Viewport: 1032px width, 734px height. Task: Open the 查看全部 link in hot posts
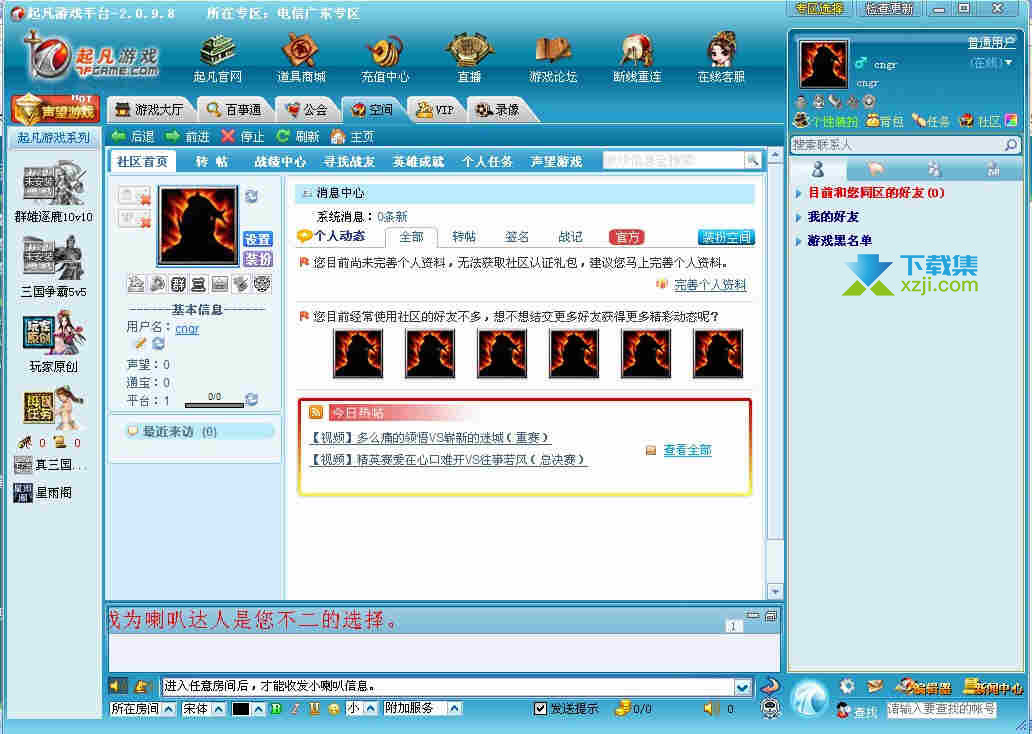[687, 450]
